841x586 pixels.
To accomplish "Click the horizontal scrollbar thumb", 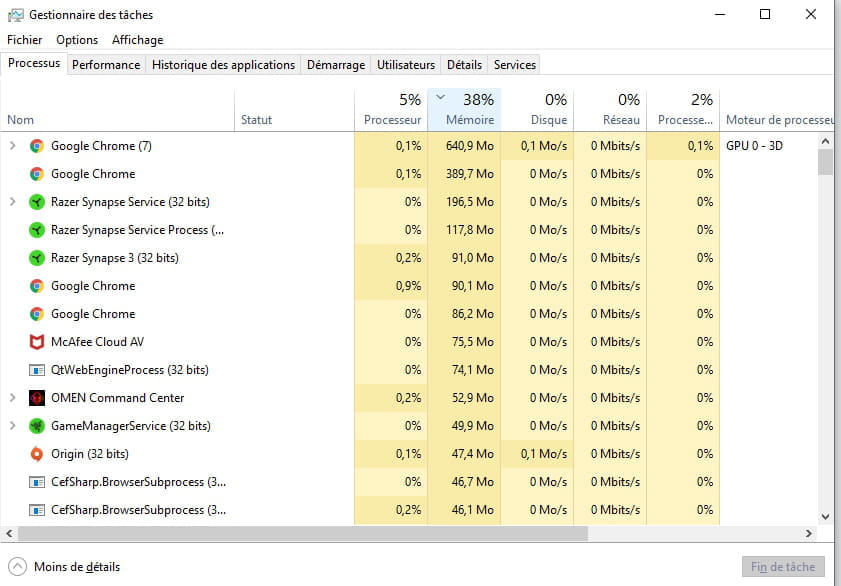I will [x=303, y=533].
